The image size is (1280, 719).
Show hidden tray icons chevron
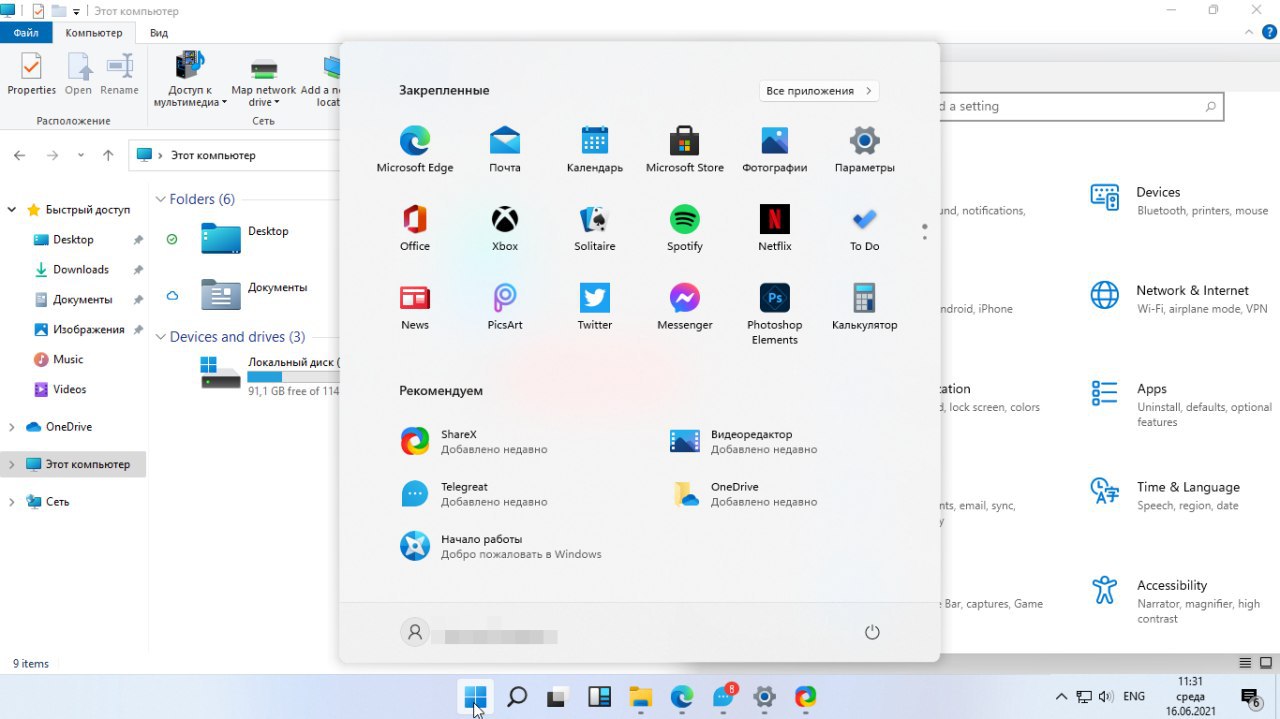click(1061, 697)
